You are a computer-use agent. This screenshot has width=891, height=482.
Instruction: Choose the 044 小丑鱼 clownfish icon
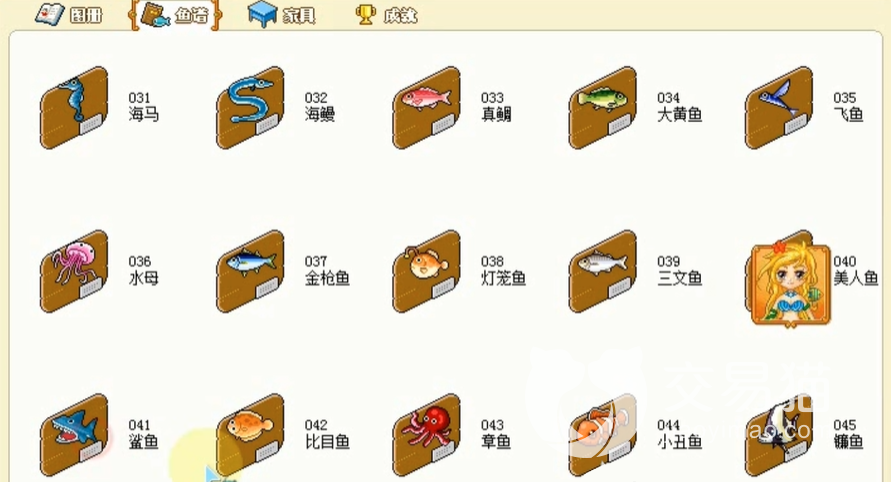tap(602, 435)
